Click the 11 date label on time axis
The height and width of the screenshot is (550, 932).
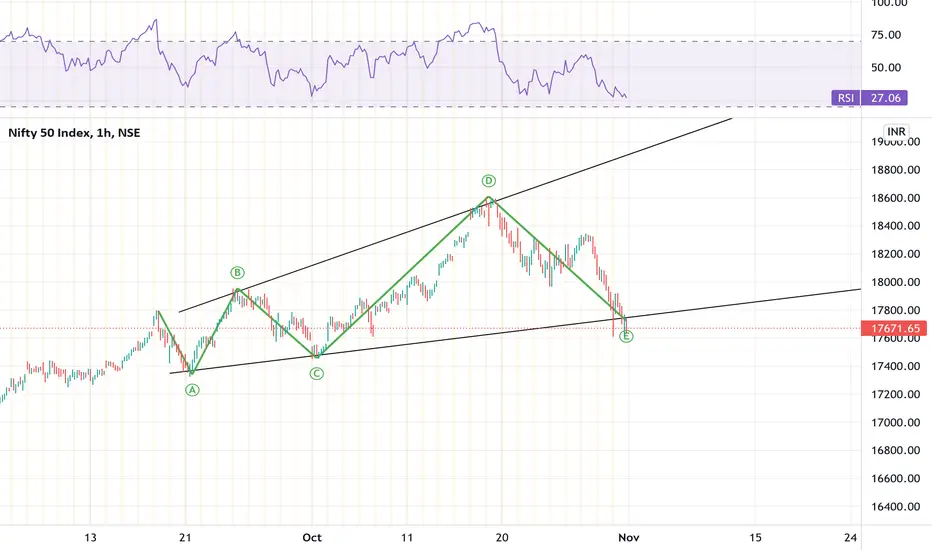[x=407, y=538]
